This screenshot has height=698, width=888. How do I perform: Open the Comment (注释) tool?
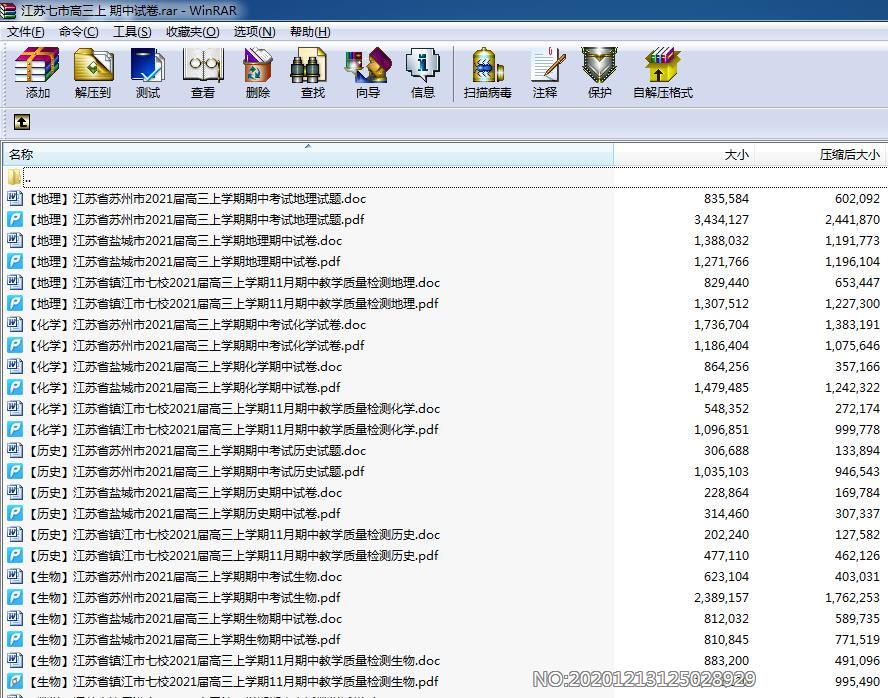tap(545, 73)
